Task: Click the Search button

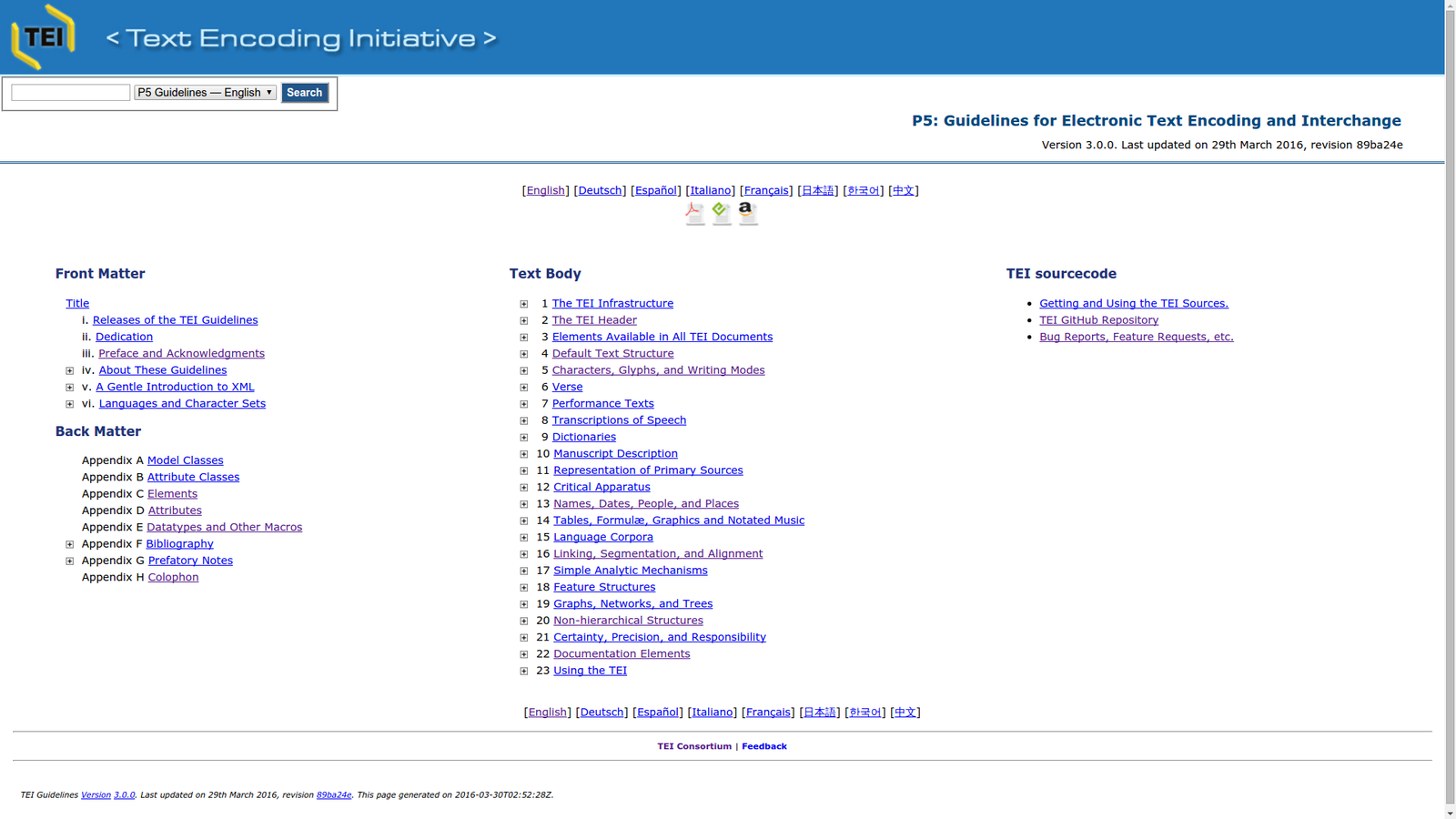Action: 304,93
